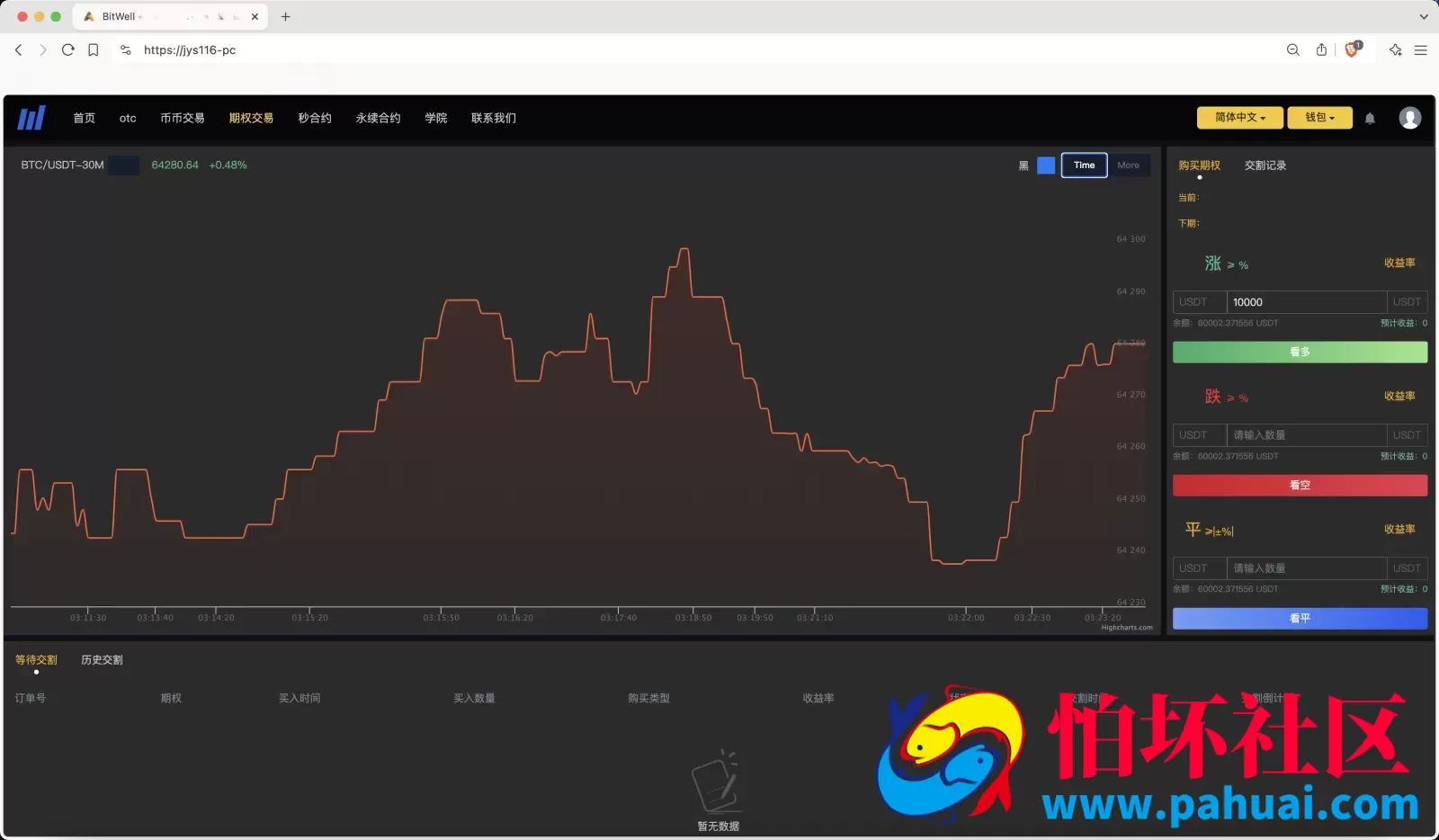Click the 收益率 column header in table
The height and width of the screenshot is (840, 1439).
tap(818, 698)
